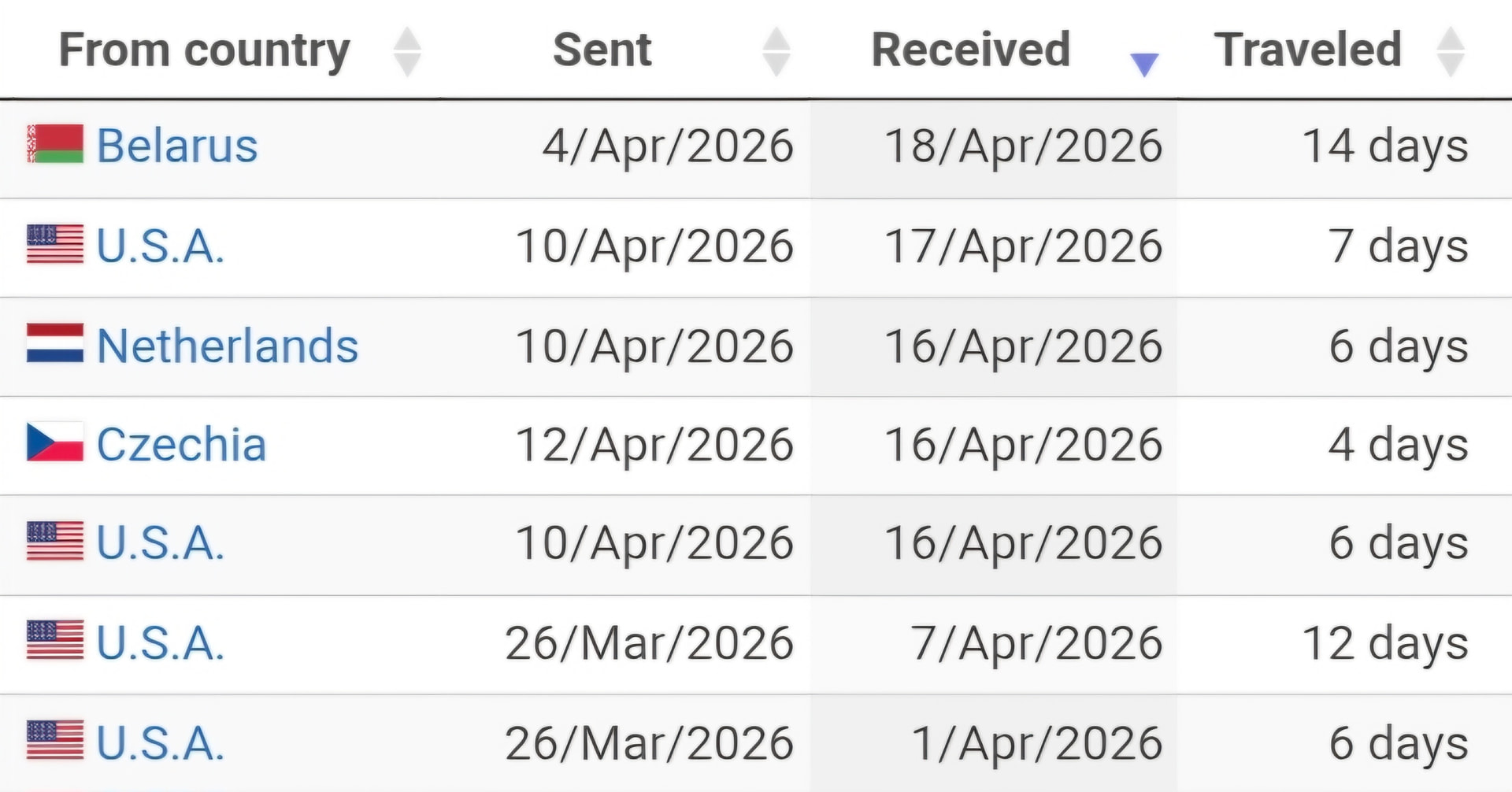1512x792 pixels.
Task: Sort by the Traveled column header
Action: coord(1307,50)
